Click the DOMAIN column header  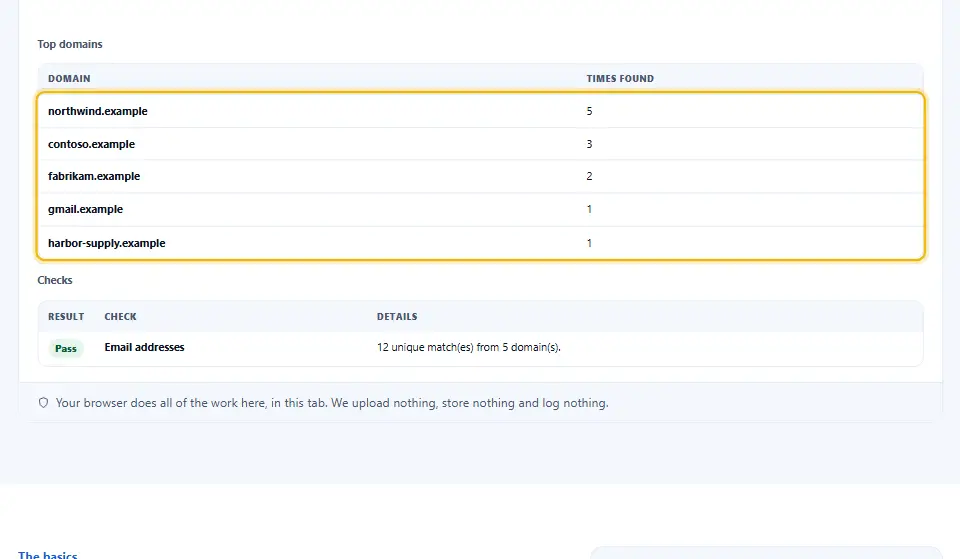[69, 78]
